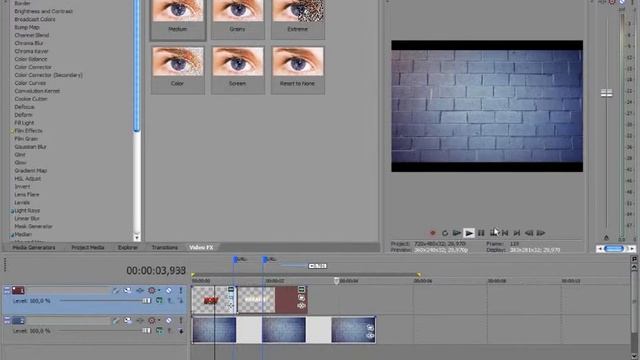The image size is (640, 360).
Task: Open Event FX icon on first text clip
Action: pyautogui.click(x=231, y=305)
